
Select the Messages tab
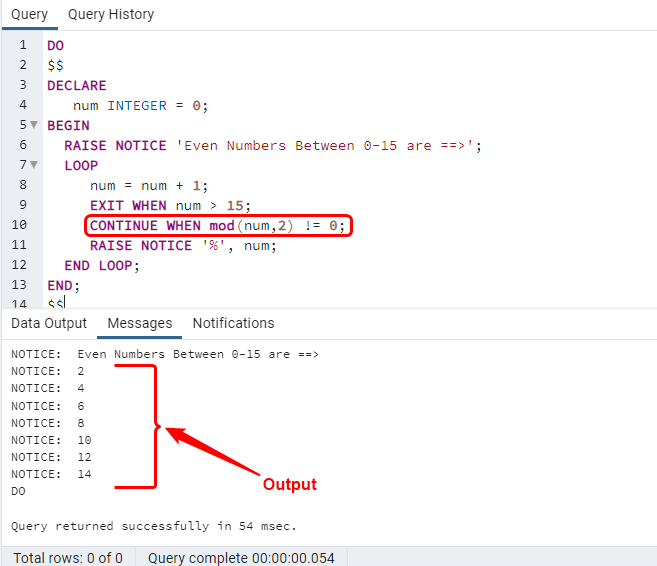coord(140,323)
